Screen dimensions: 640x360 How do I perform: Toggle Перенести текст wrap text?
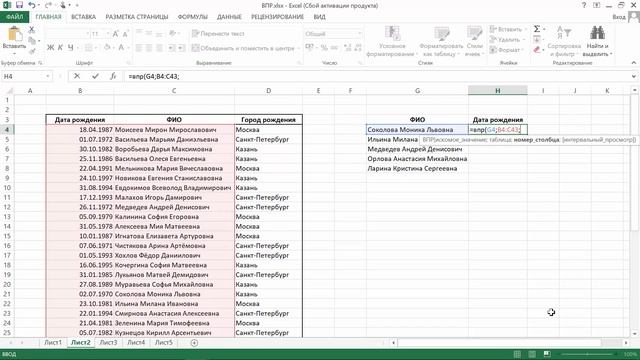coord(218,33)
